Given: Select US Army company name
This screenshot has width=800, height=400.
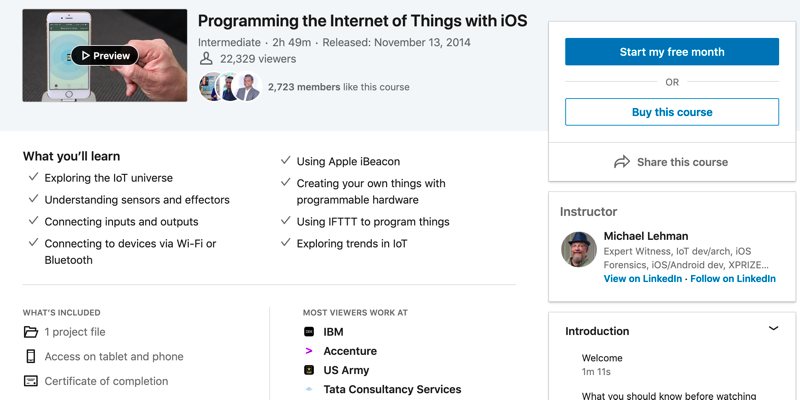Looking at the screenshot, I should 346,370.
